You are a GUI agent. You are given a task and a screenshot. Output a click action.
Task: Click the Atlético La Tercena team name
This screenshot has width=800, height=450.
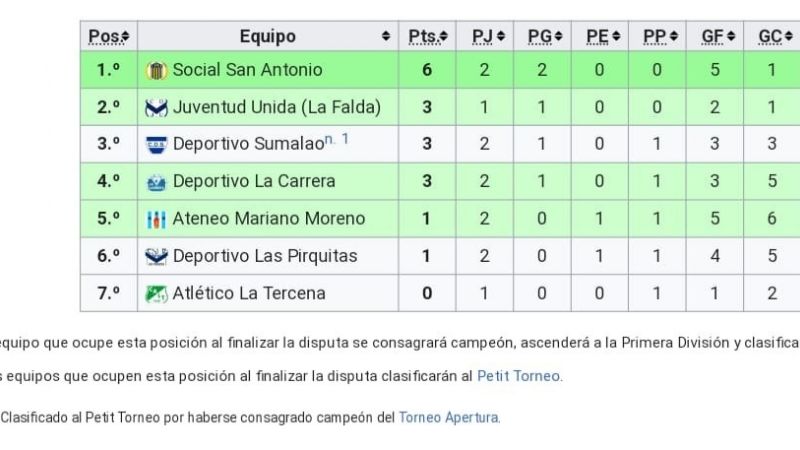[249, 294]
